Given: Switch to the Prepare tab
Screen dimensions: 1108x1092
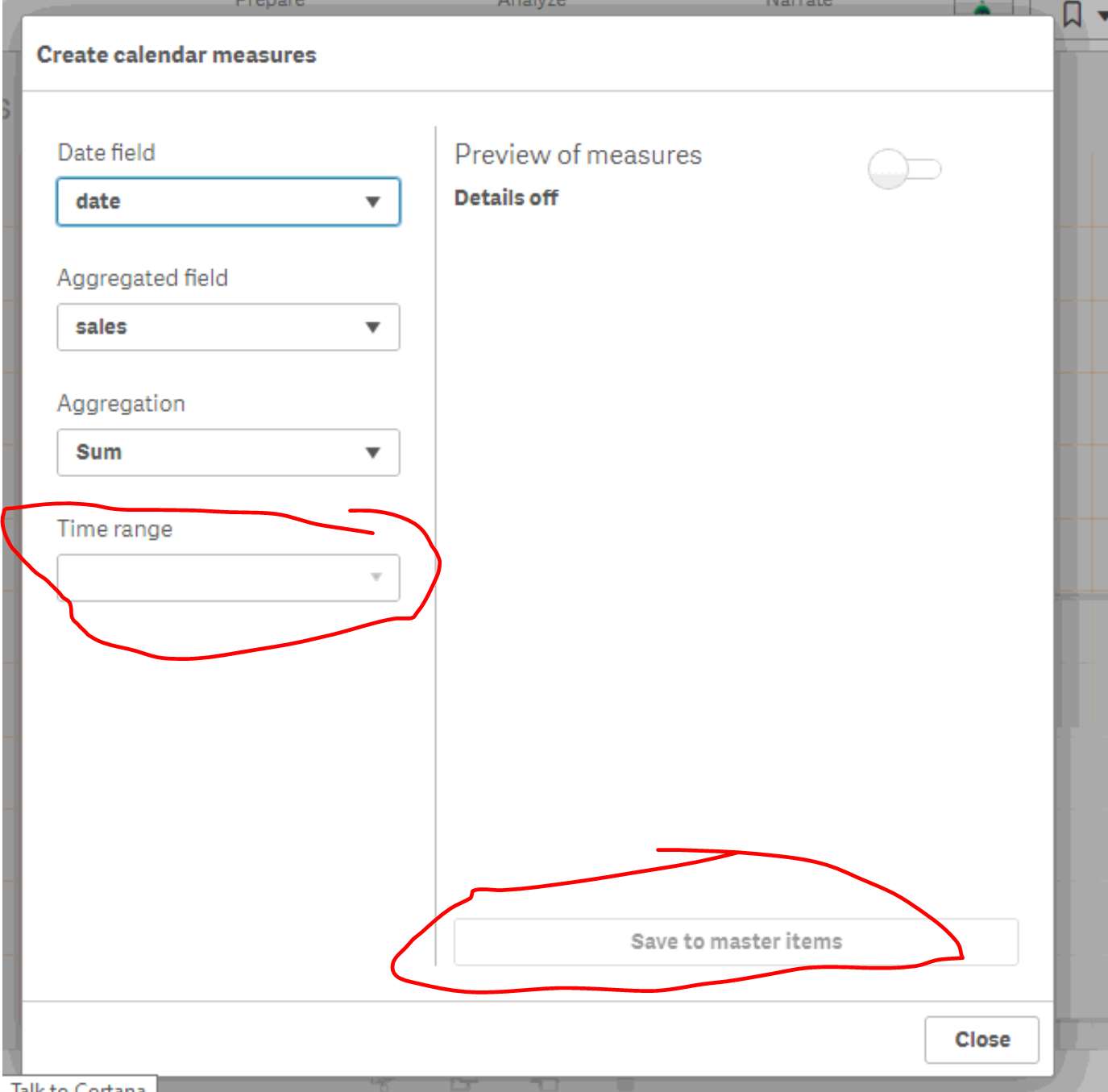Looking at the screenshot, I should 269,4.
